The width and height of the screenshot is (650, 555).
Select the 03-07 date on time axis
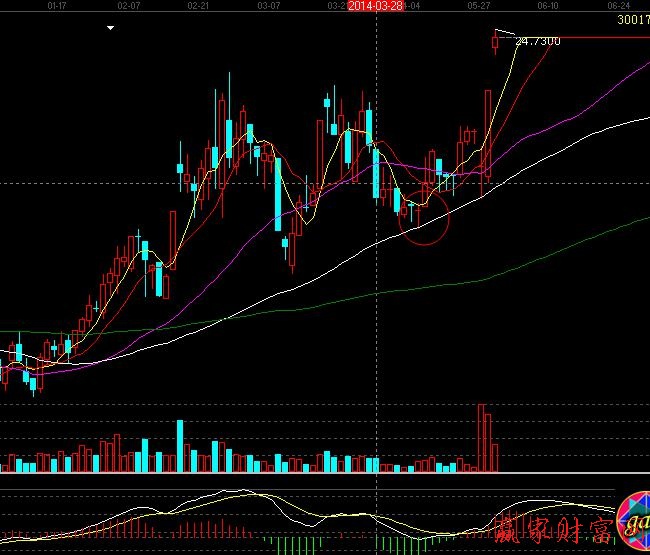(x=268, y=6)
